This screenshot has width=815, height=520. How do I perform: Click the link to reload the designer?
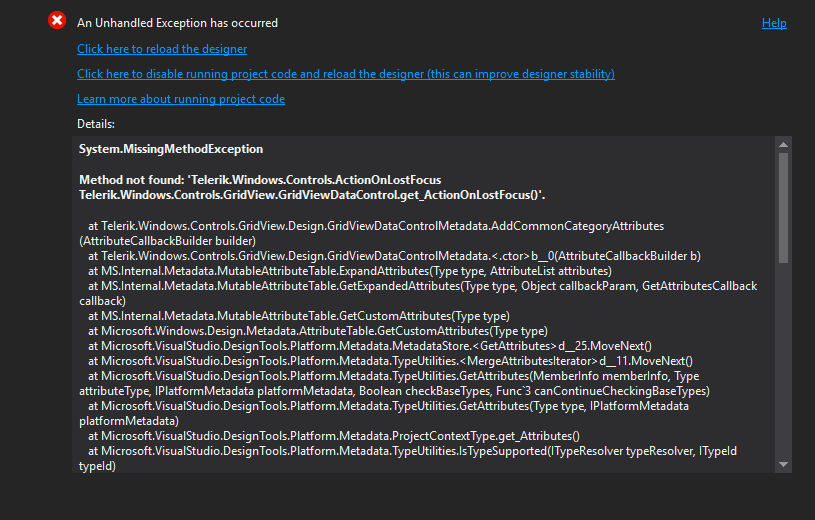point(162,49)
